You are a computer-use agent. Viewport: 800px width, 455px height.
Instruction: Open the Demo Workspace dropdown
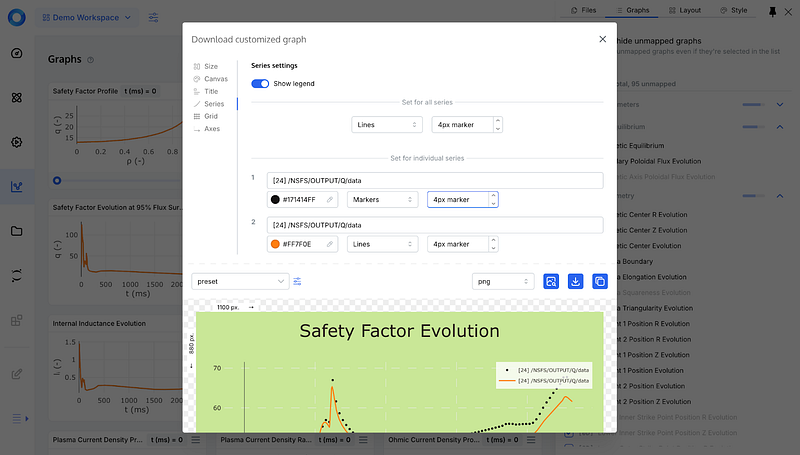point(86,17)
